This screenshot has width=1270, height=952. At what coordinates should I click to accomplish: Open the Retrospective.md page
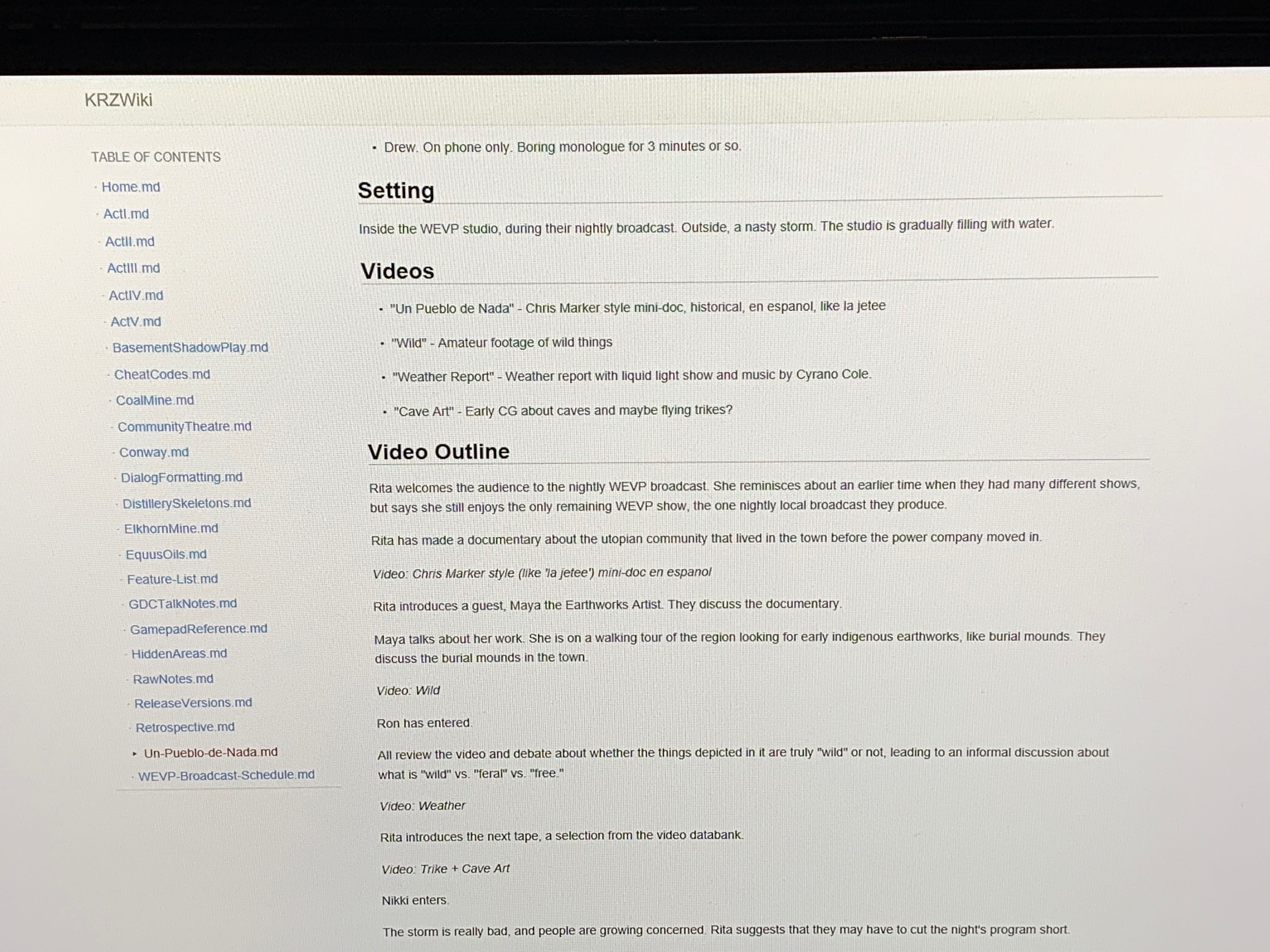pos(185,727)
